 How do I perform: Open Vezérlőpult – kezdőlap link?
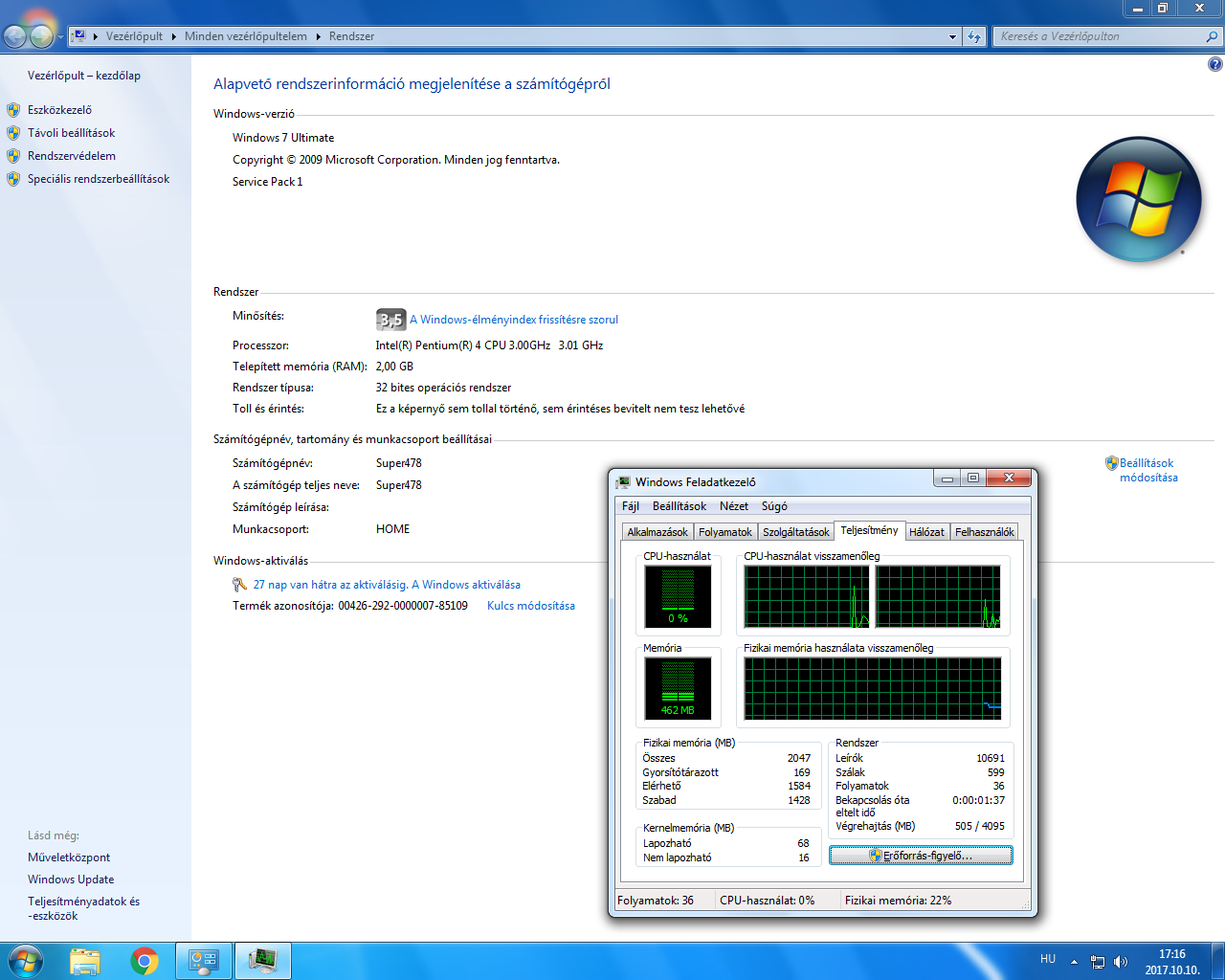point(84,76)
